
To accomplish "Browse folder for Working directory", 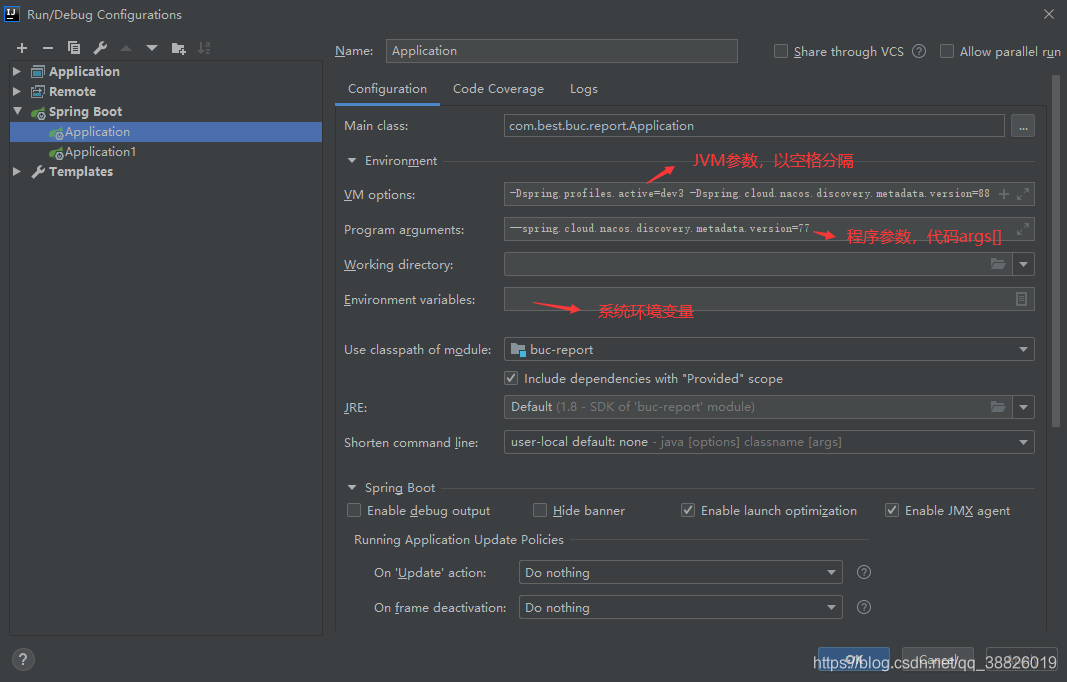I will (x=998, y=264).
